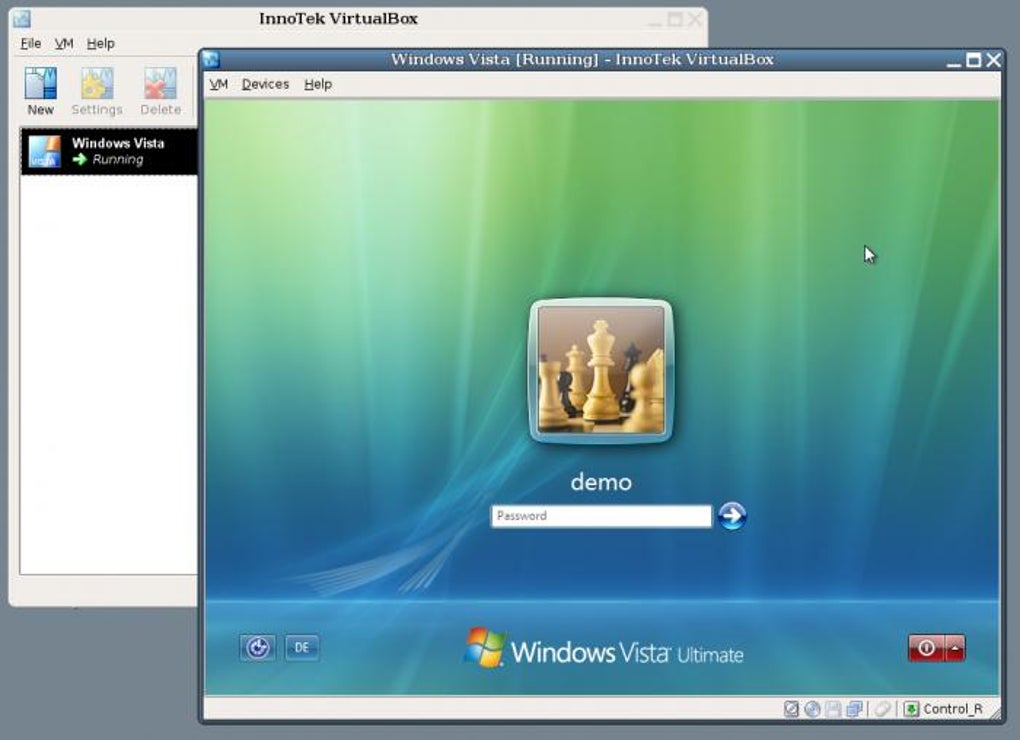
Task: Click the Windows flag logo
Action: click(485, 648)
